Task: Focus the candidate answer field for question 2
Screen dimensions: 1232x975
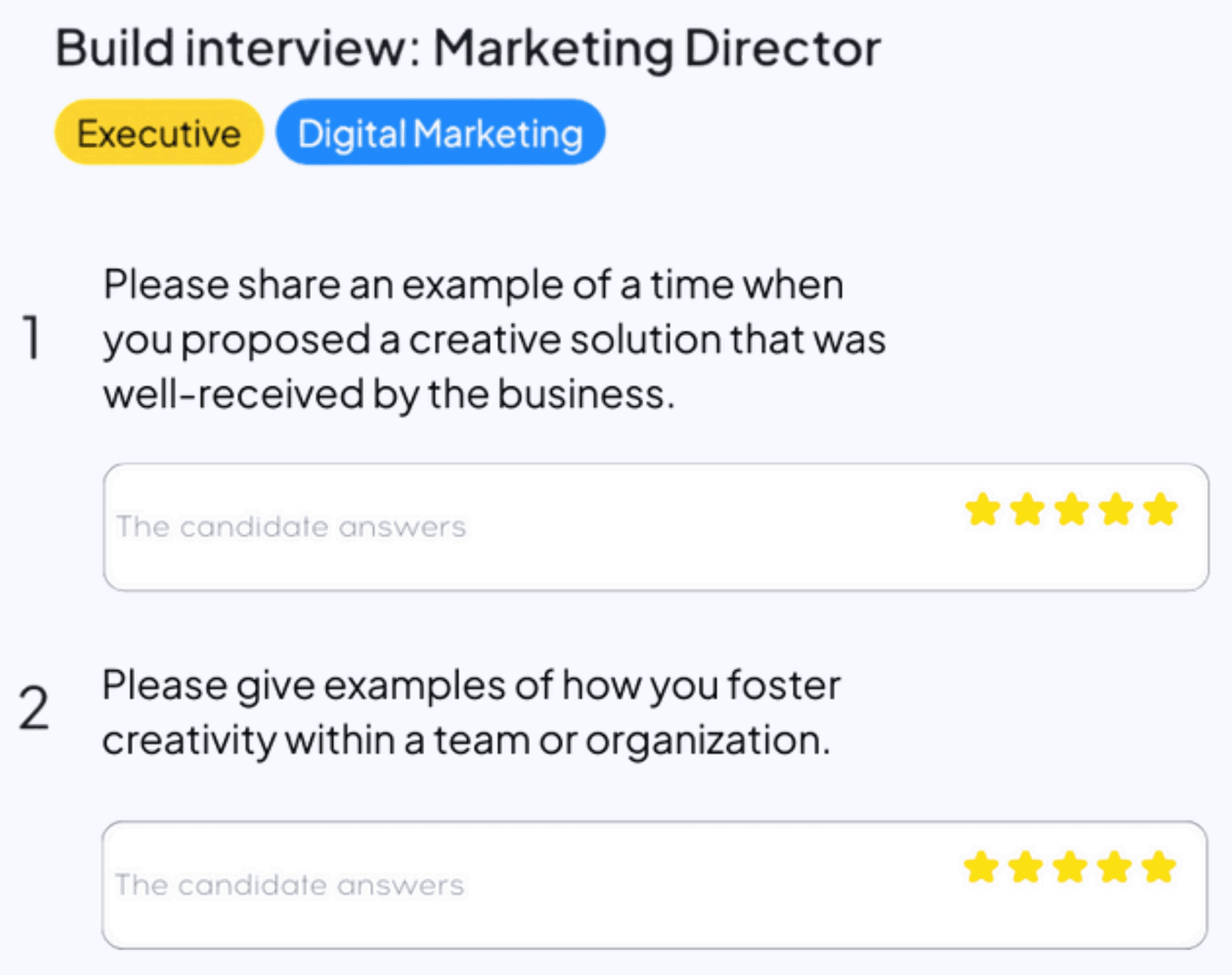Action: point(290,885)
